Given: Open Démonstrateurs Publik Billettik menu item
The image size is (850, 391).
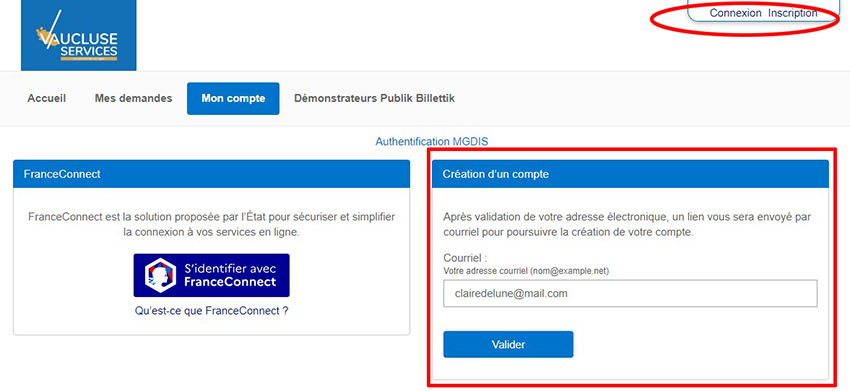Looking at the screenshot, I should [374, 99].
